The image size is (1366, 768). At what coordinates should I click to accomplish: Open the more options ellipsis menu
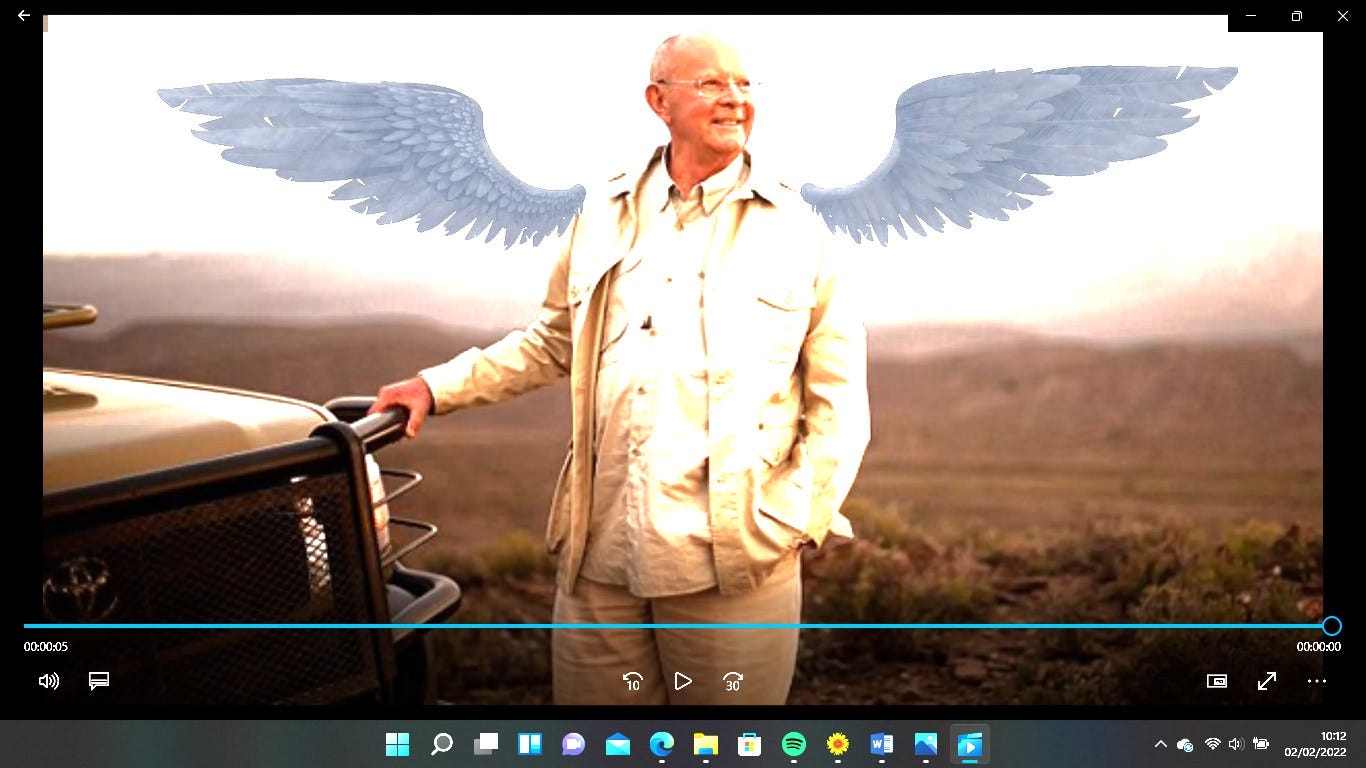click(1317, 681)
